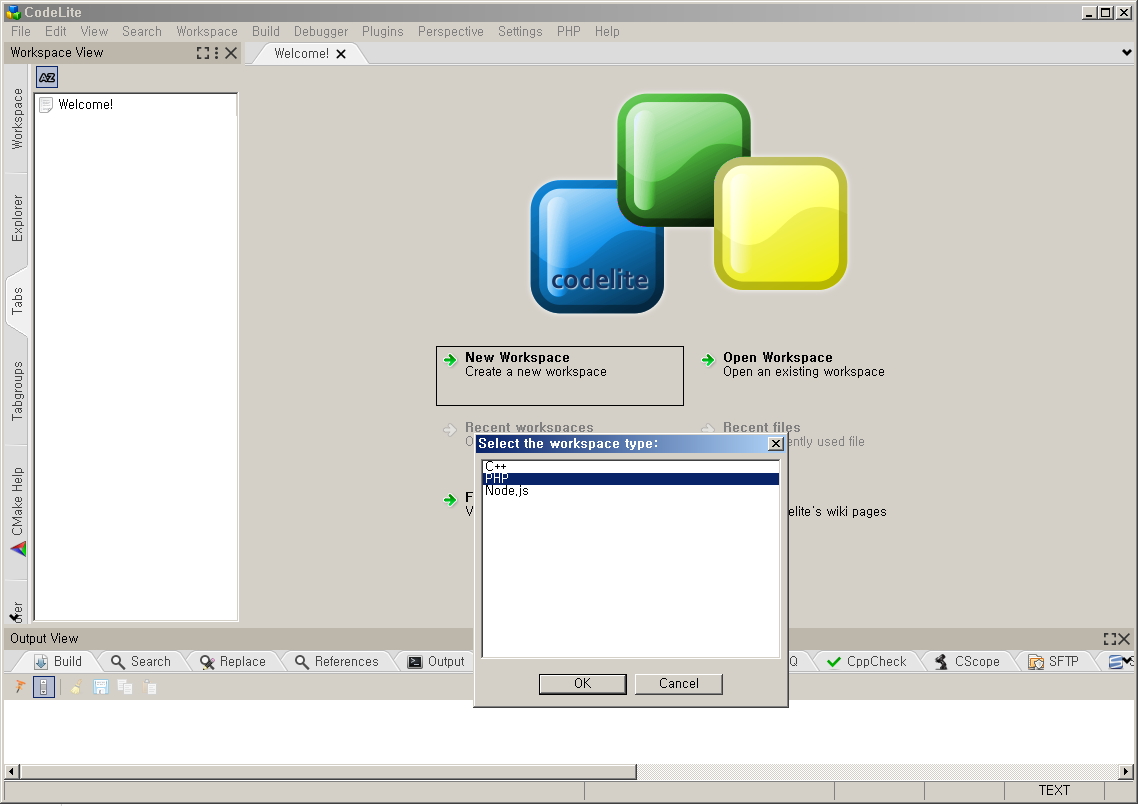The height and width of the screenshot is (806, 1138).
Task: Click the build toolbar pin/repeat icon
Action: pos(20,686)
